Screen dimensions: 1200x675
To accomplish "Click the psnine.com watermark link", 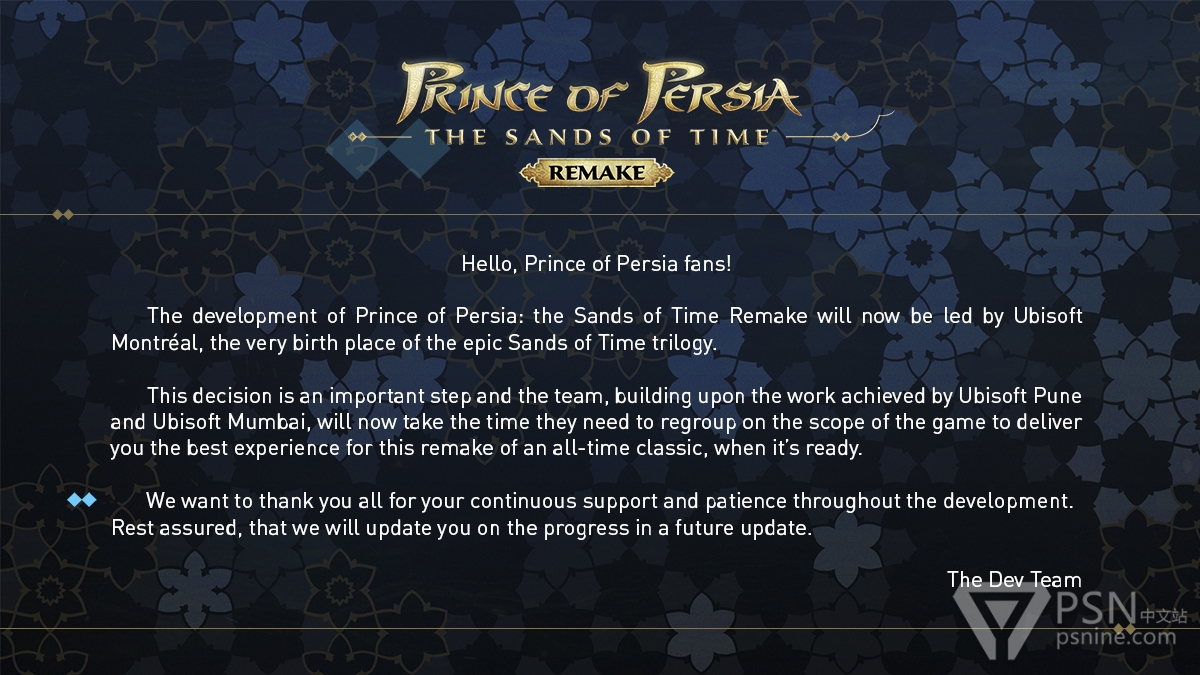I will [x=1114, y=636].
